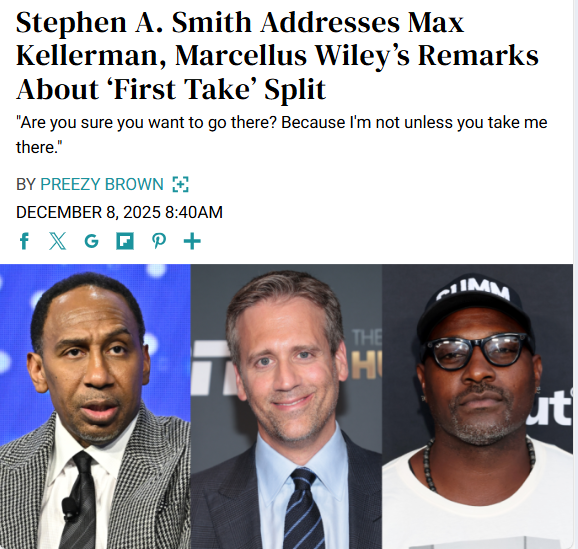Image resolution: width=578 pixels, height=549 pixels.
Task: Pin the article on Pinterest
Action: pos(159,241)
